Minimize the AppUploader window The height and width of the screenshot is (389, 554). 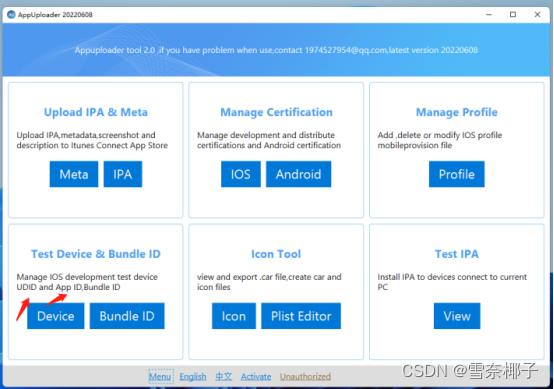point(489,14)
